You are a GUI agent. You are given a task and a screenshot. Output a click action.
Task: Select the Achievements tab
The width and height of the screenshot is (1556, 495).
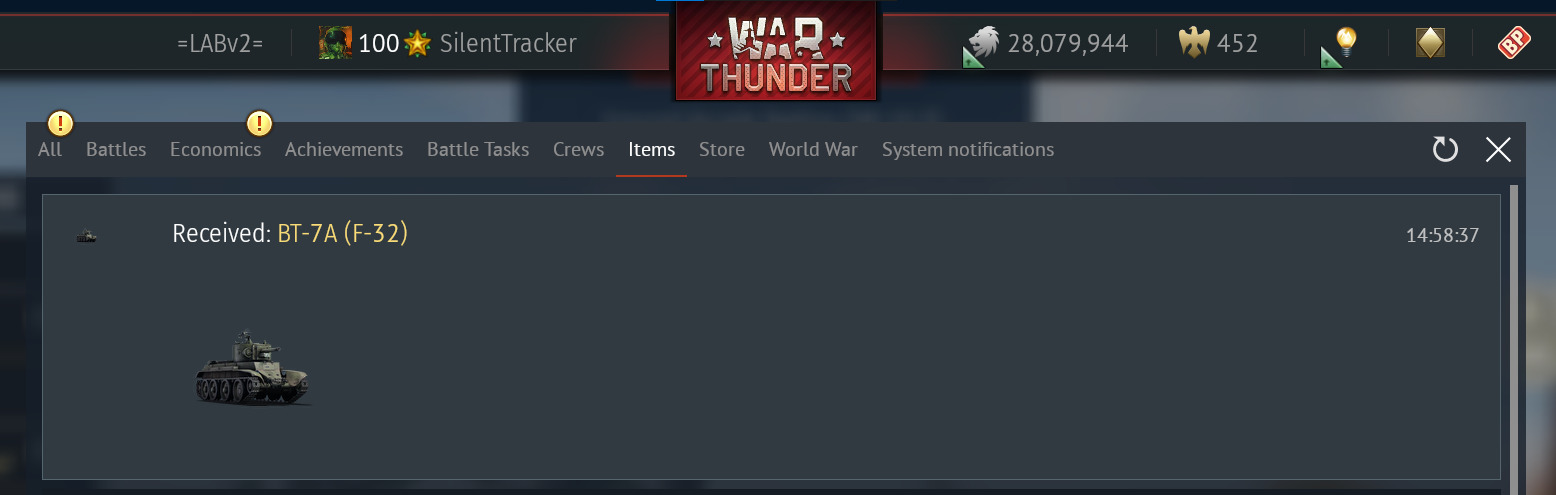point(344,149)
